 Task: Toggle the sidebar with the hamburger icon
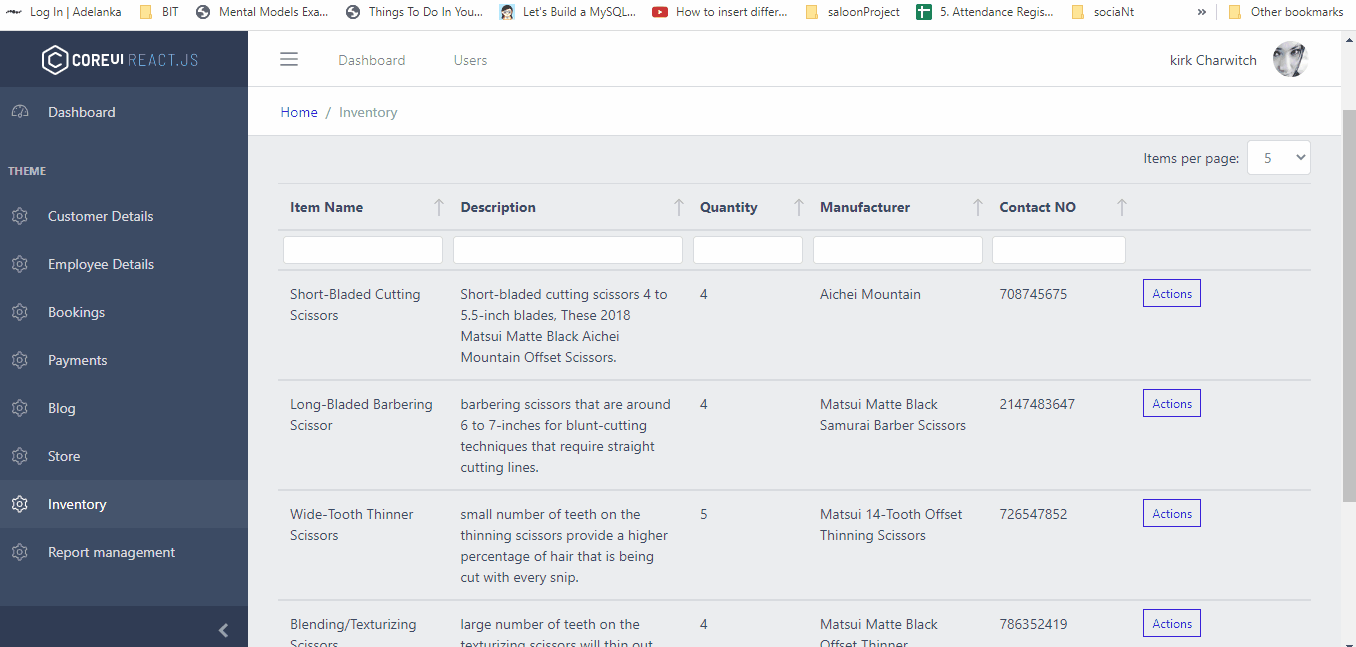tap(289, 59)
